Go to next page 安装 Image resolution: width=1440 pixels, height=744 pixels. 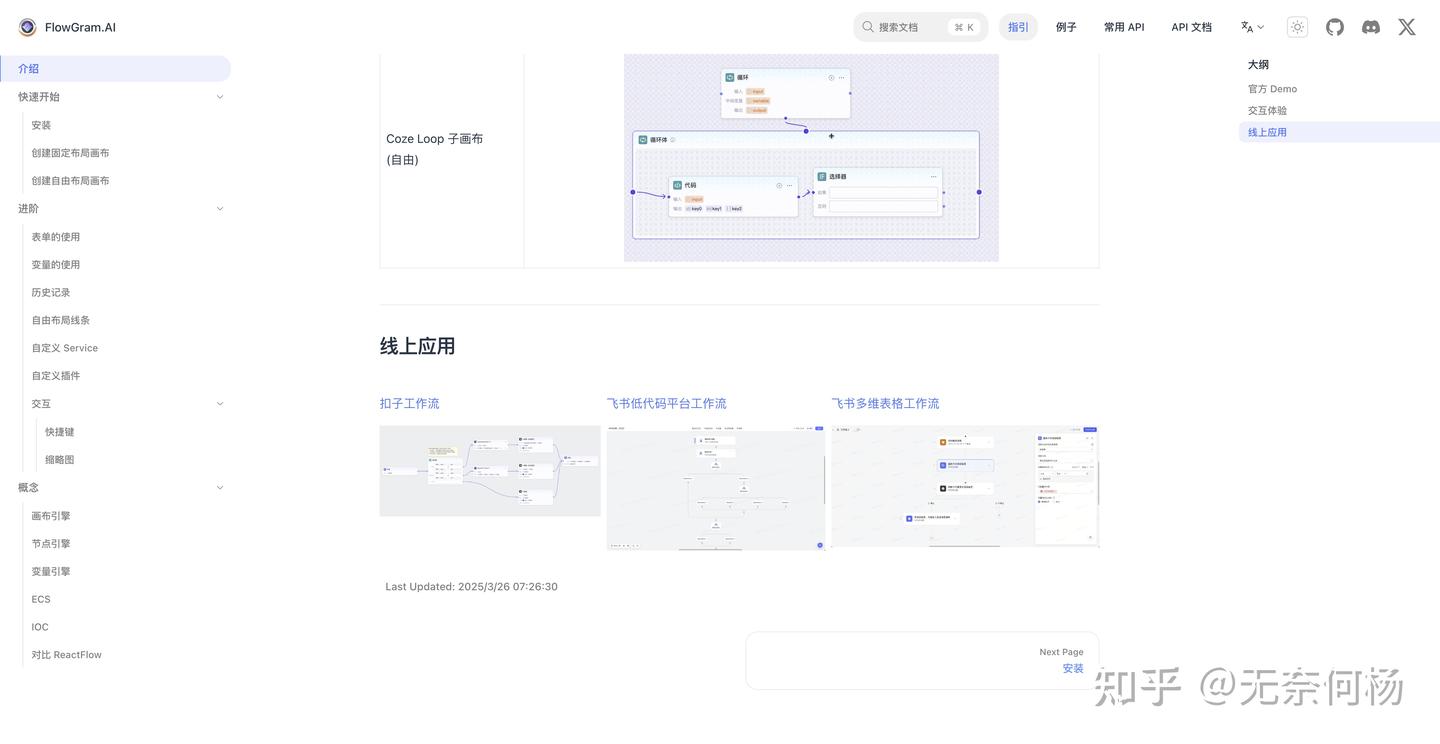pyautogui.click(x=1073, y=667)
